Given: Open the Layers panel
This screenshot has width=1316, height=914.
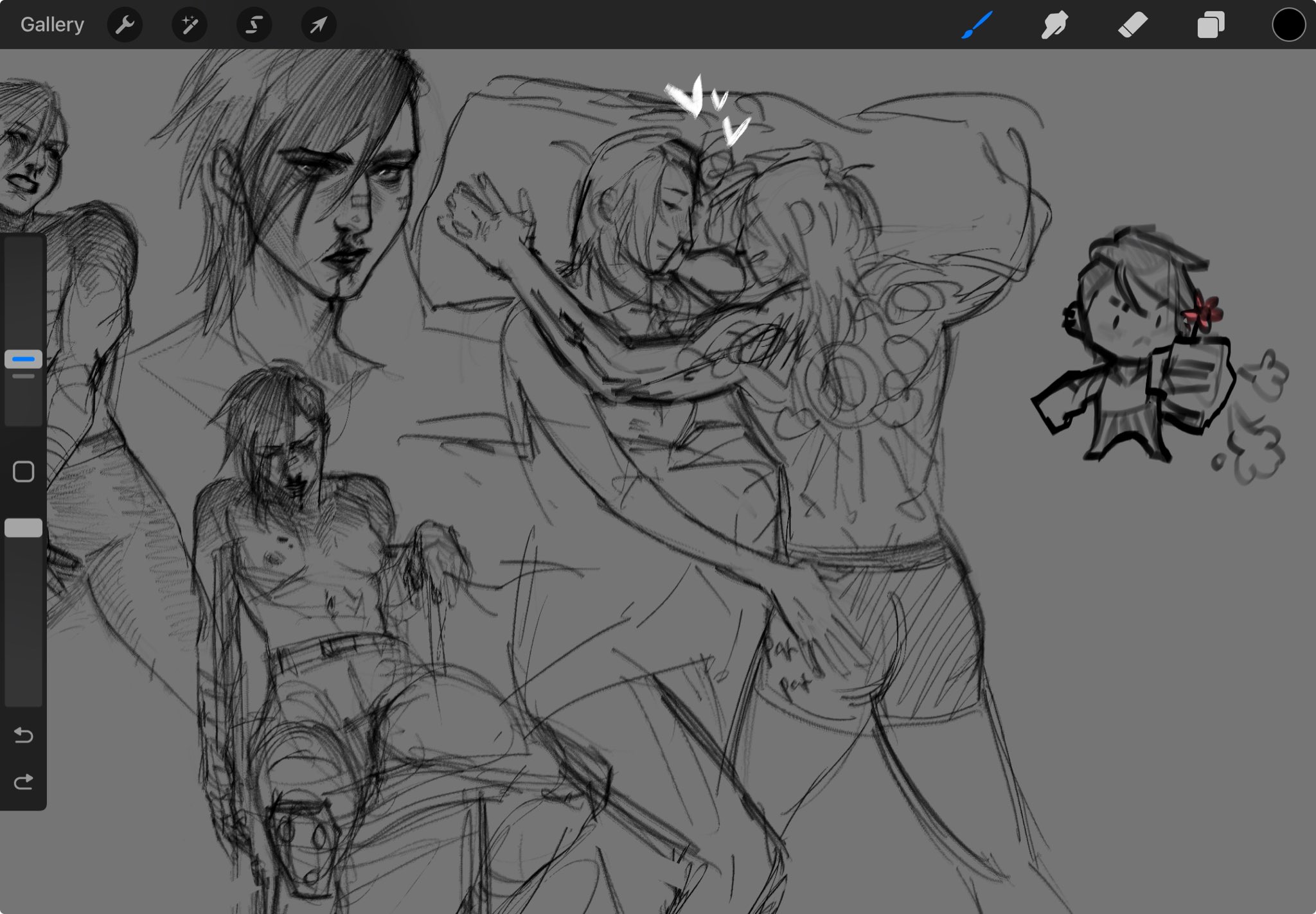Looking at the screenshot, I should coord(1211,25).
